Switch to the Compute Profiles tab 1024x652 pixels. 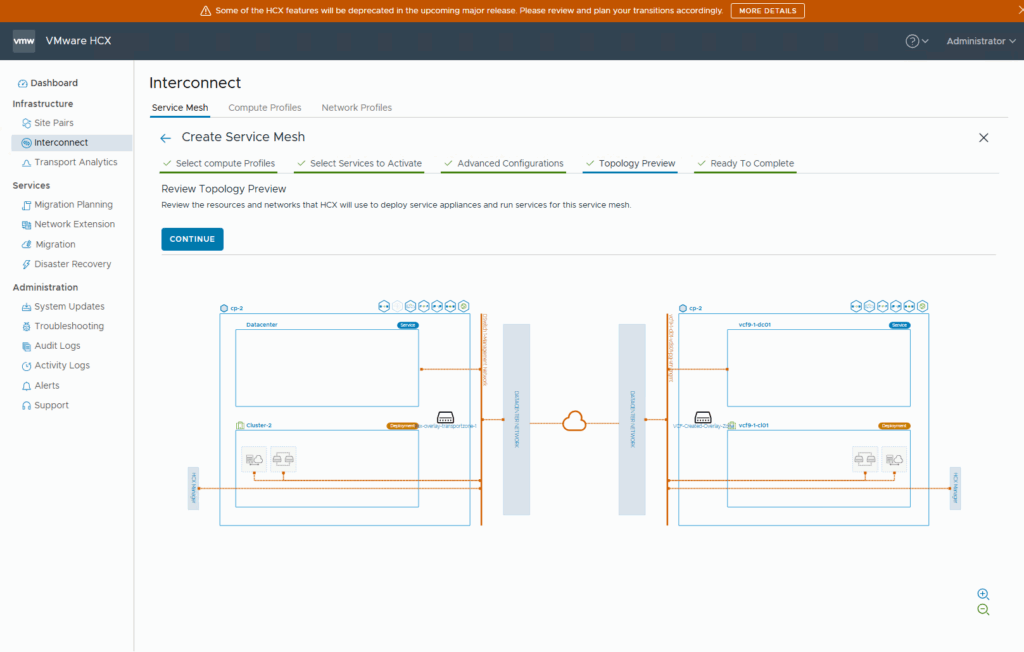264,108
